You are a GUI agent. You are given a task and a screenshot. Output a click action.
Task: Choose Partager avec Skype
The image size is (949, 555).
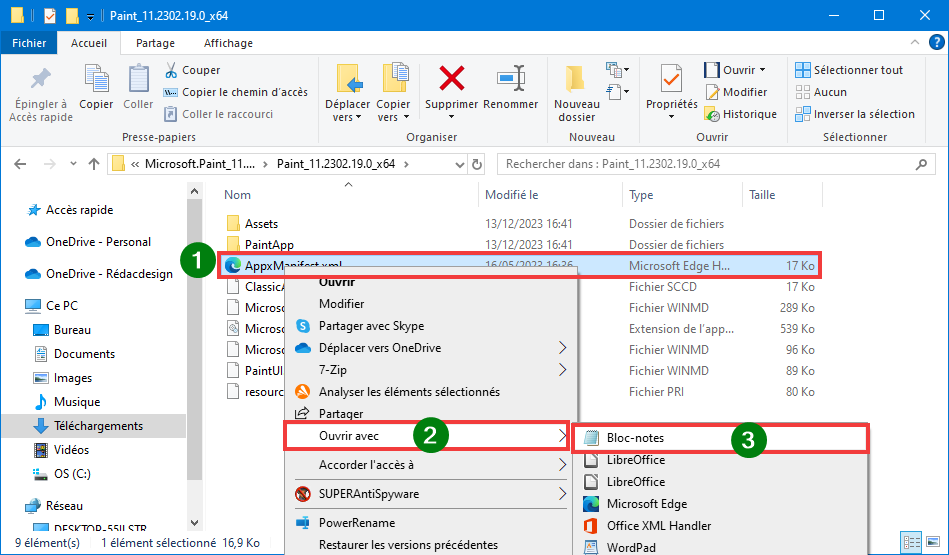(371, 326)
